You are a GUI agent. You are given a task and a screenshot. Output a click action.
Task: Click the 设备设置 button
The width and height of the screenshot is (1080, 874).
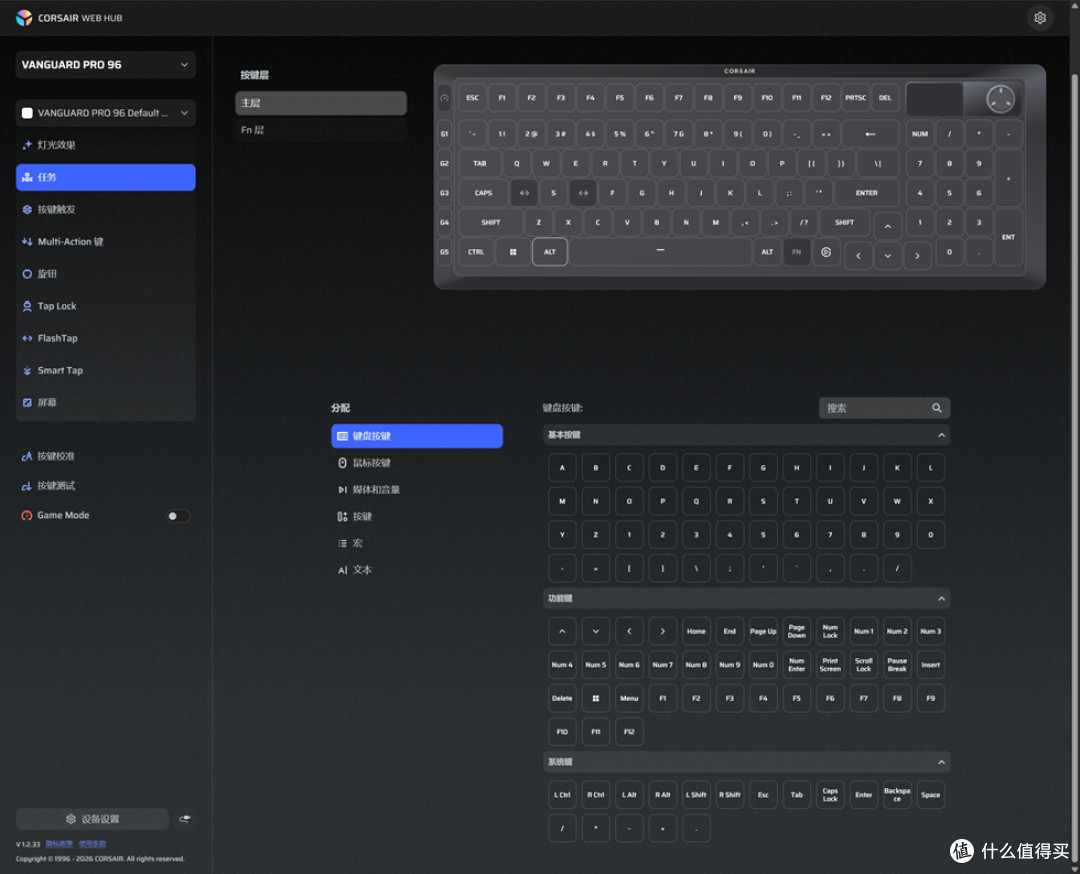coord(92,819)
